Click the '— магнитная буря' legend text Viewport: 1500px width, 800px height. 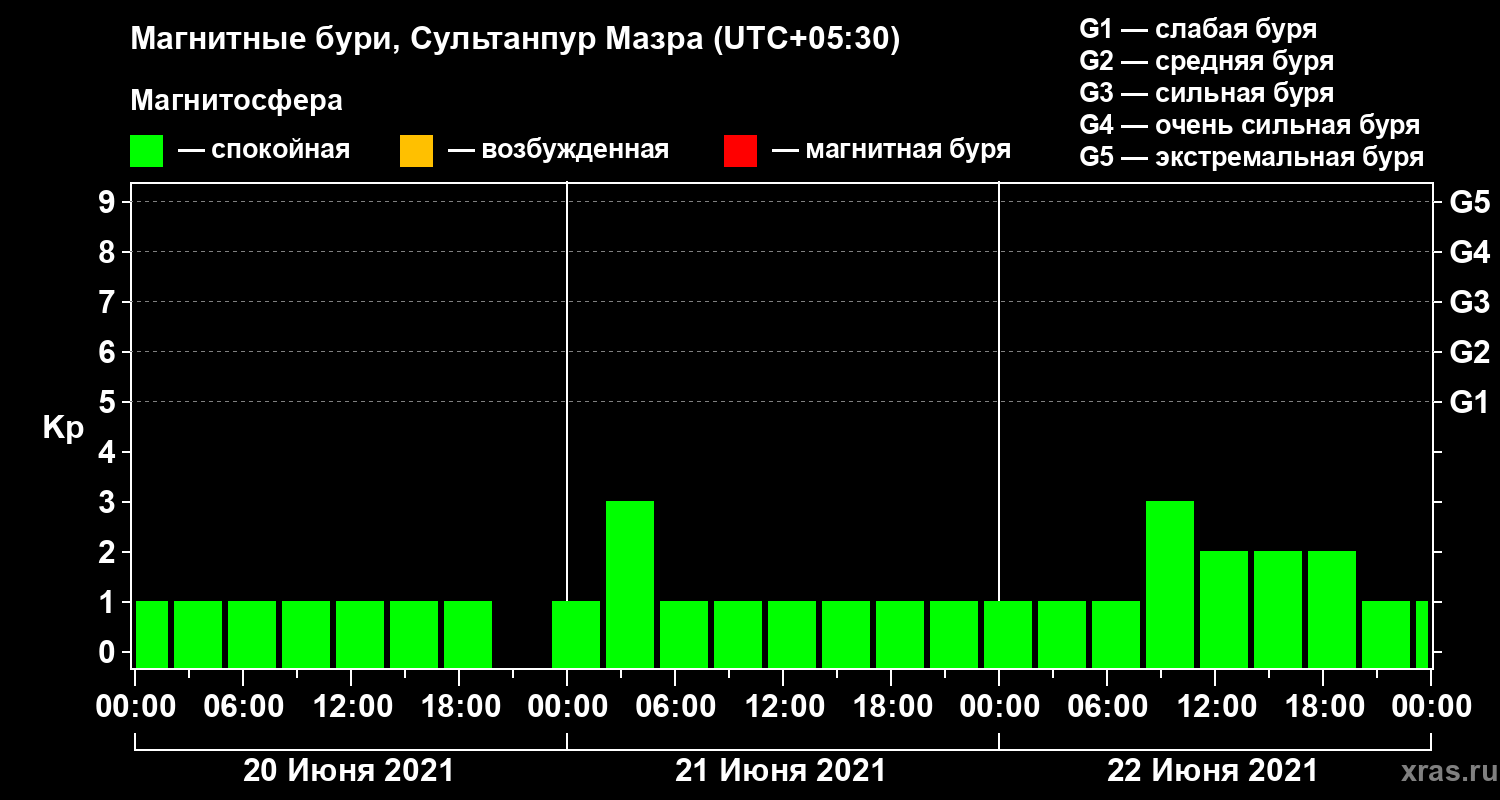point(892,150)
